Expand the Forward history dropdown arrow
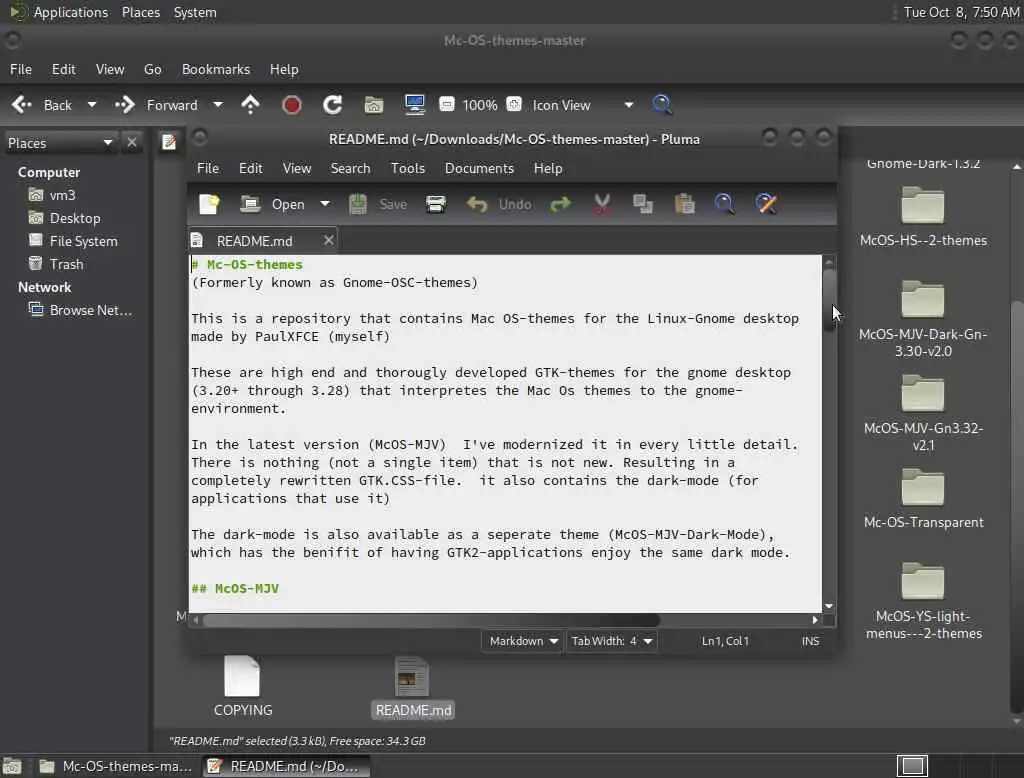This screenshot has width=1024, height=778. (217, 105)
